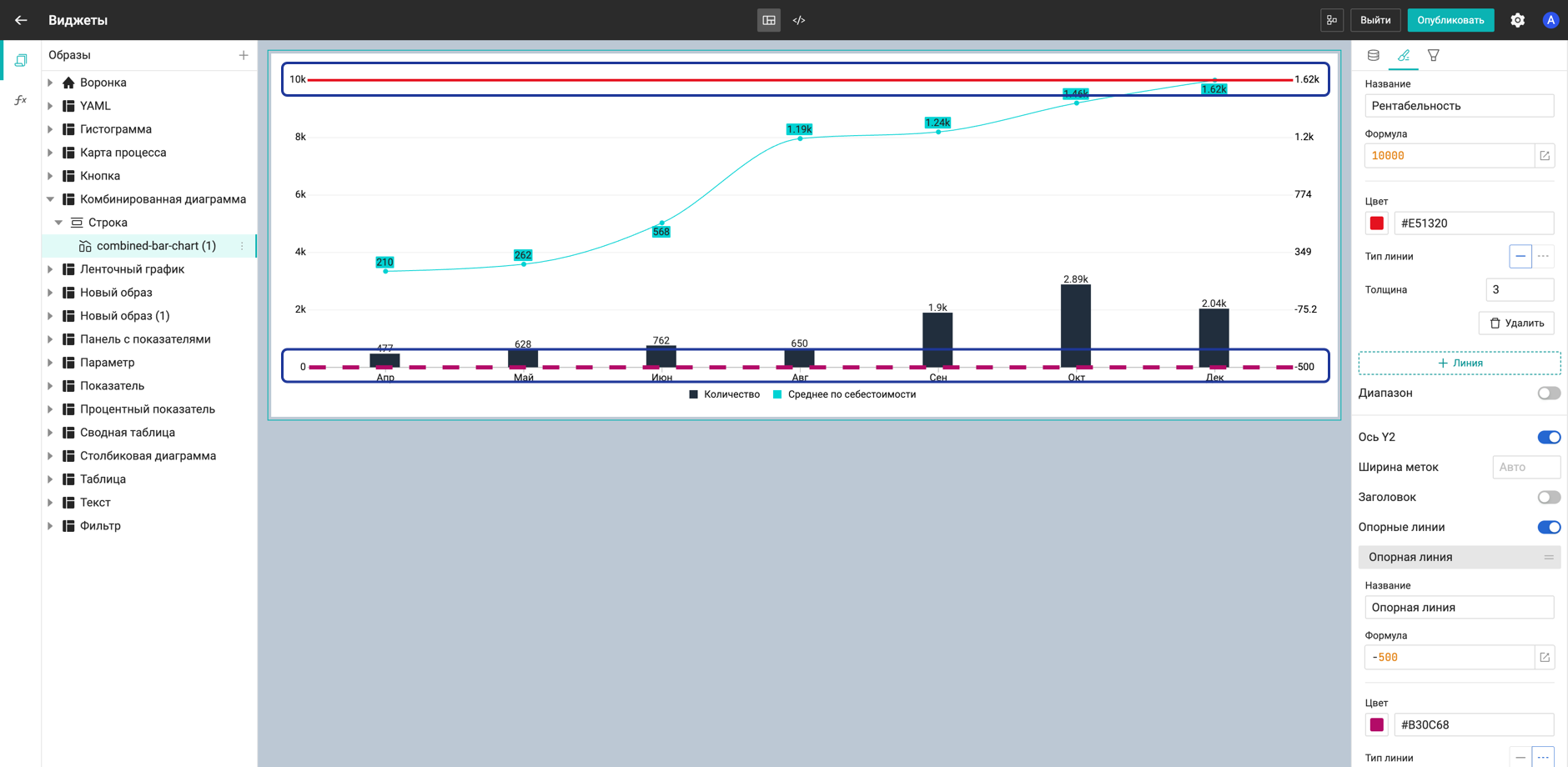Select the dashed line type for Рентабельность
The height and width of the screenshot is (767, 1568).
pos(1543,256)
